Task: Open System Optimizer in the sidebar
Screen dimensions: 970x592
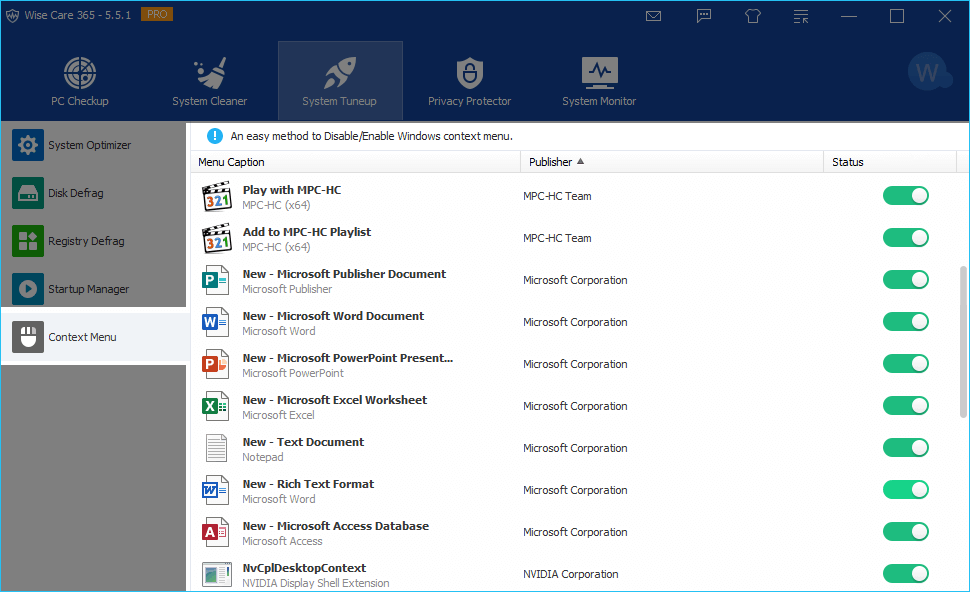Action: [x=93, y=145]
